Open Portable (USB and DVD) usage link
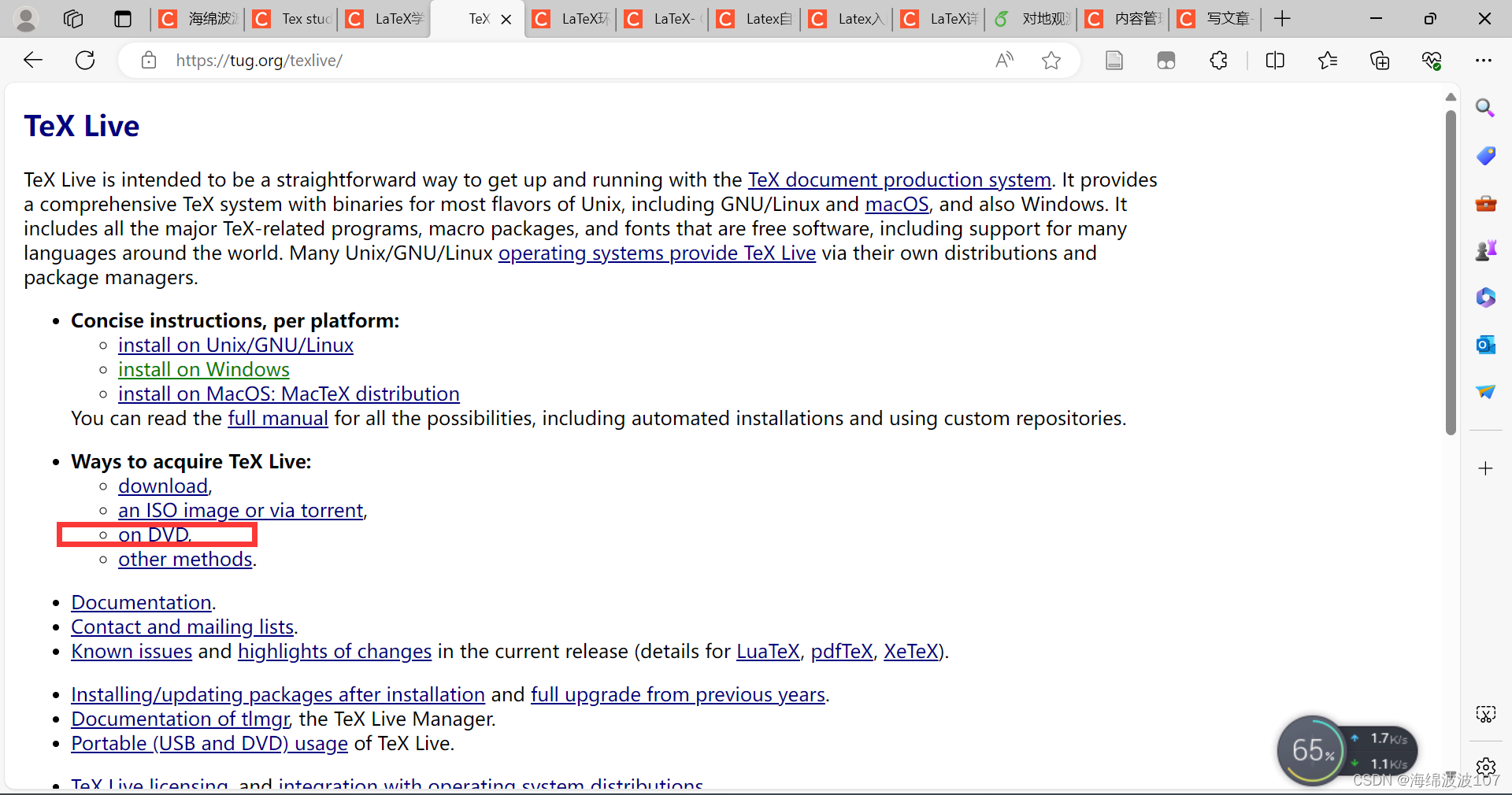This screenshot has width=1512, height=795. [x=209, y=743]
